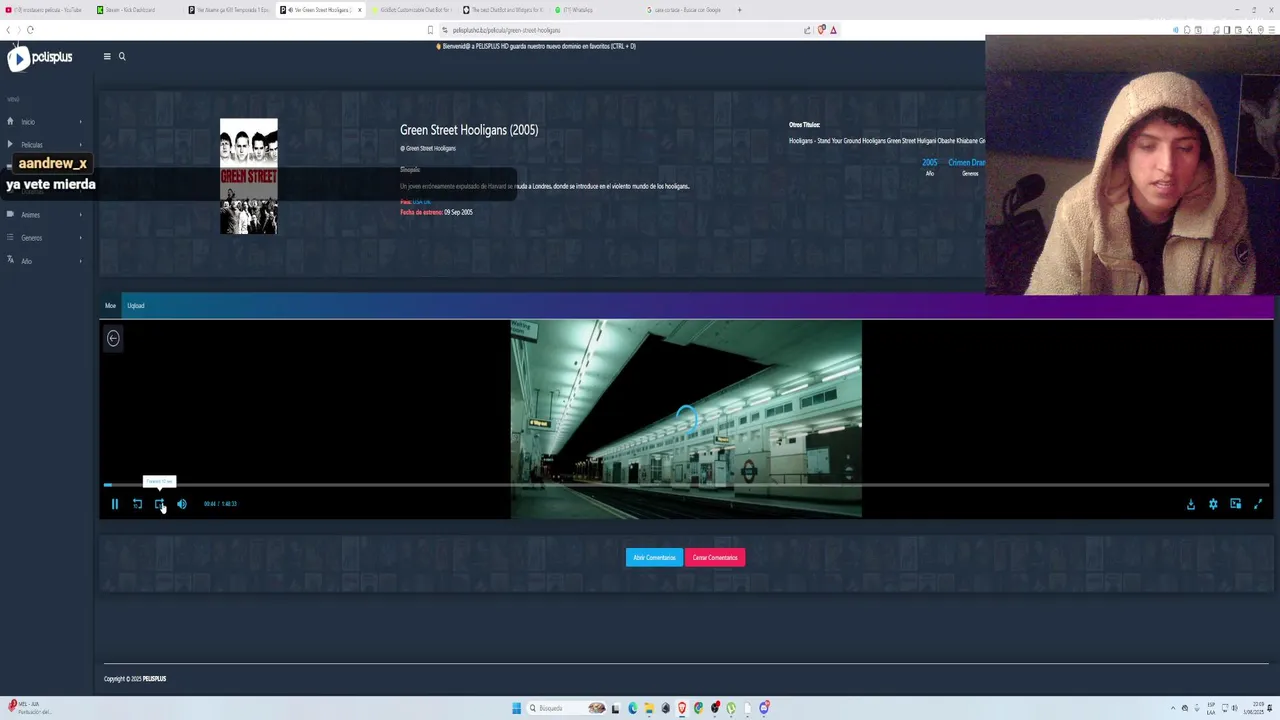Click the share icon in the address bar
The image size is (1280, 720).
[807, 30]
